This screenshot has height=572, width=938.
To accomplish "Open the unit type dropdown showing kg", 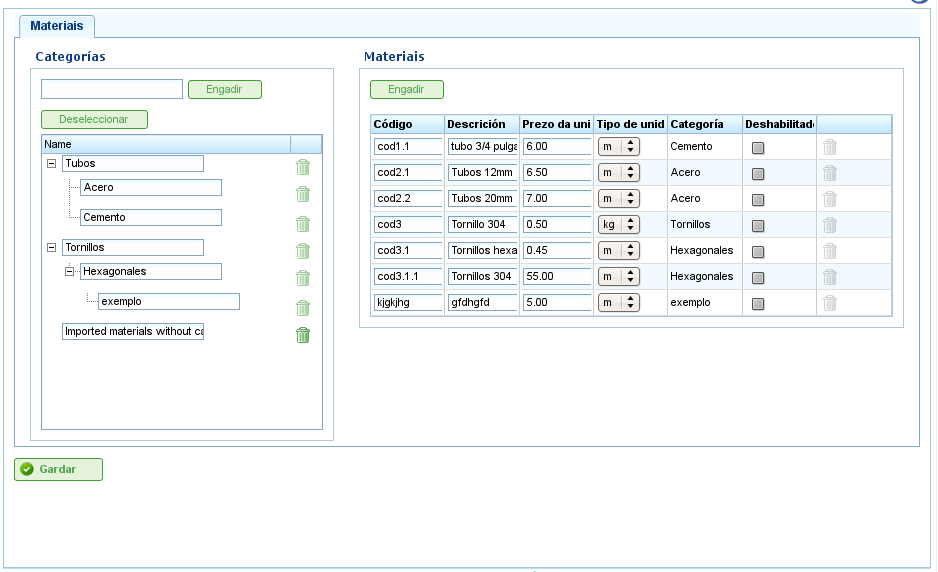I will (619, 224).
